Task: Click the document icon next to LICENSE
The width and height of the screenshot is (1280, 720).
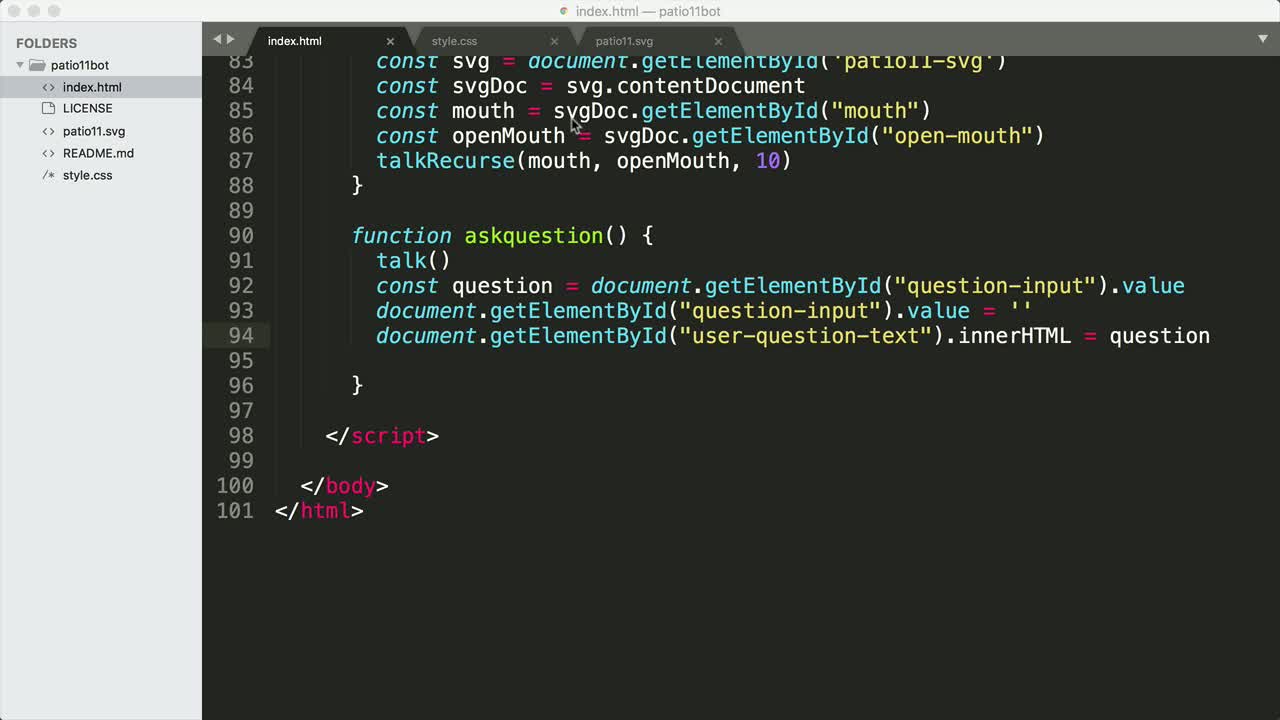Action: [48, 109]
